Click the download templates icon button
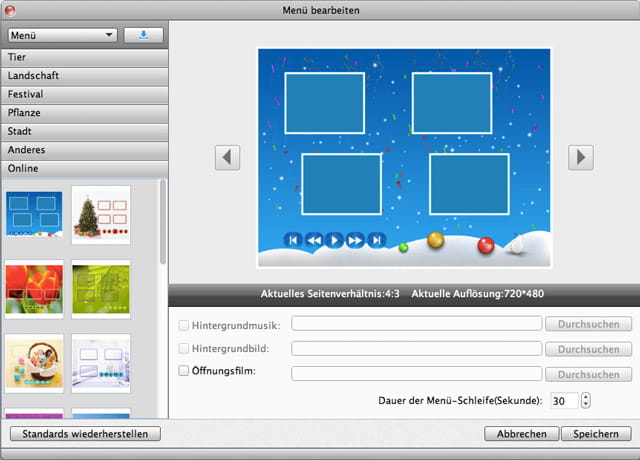Viewport: 640px width, 460px height. (144, 35)
